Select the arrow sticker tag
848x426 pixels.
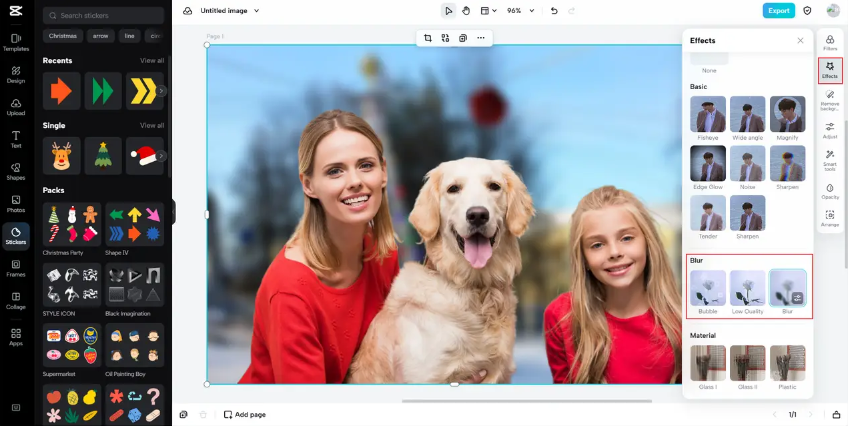[101, 36]
